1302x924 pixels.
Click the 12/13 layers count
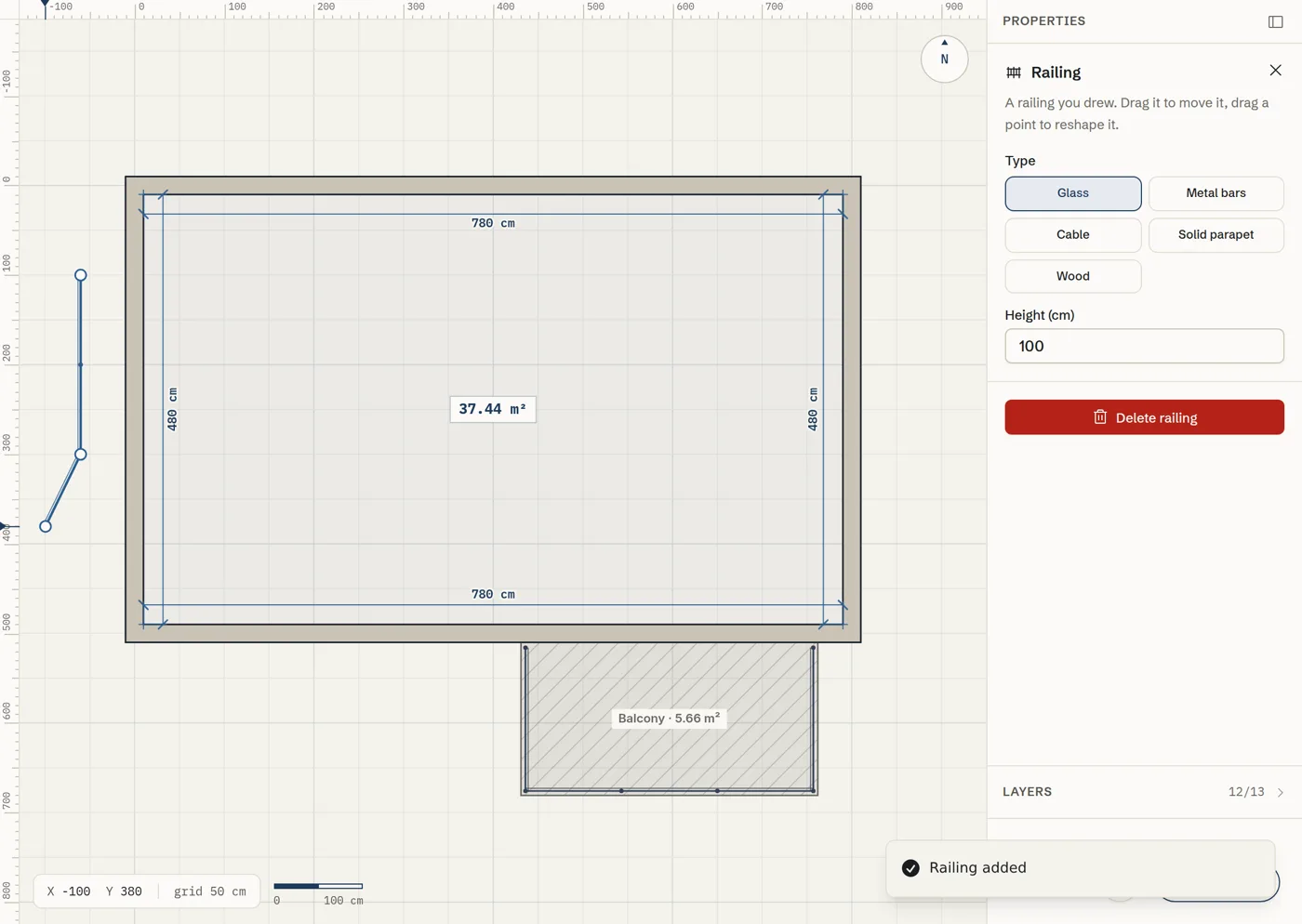1246,792
